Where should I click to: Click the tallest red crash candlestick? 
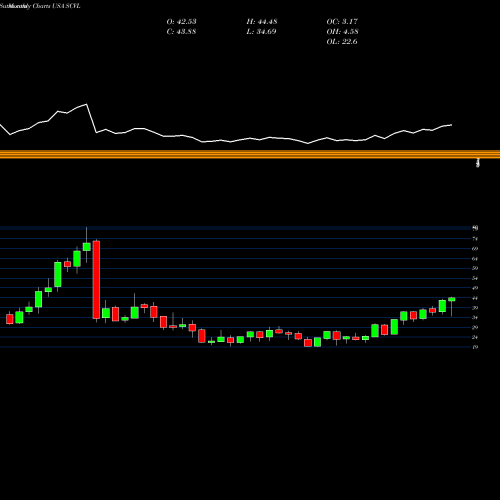pyautogui.click(x=96, y=280)
